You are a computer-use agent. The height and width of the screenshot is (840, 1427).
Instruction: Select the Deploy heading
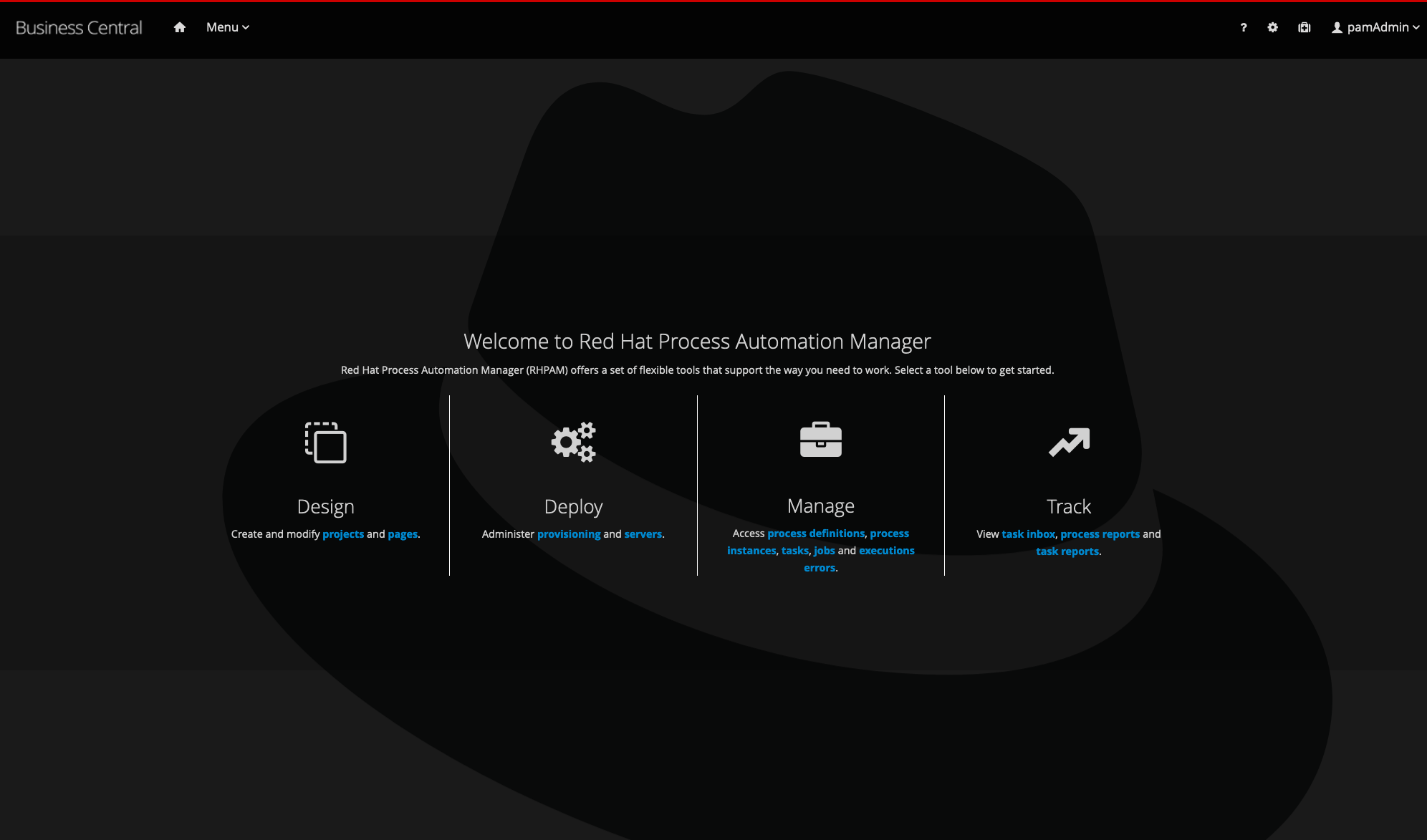573,506
